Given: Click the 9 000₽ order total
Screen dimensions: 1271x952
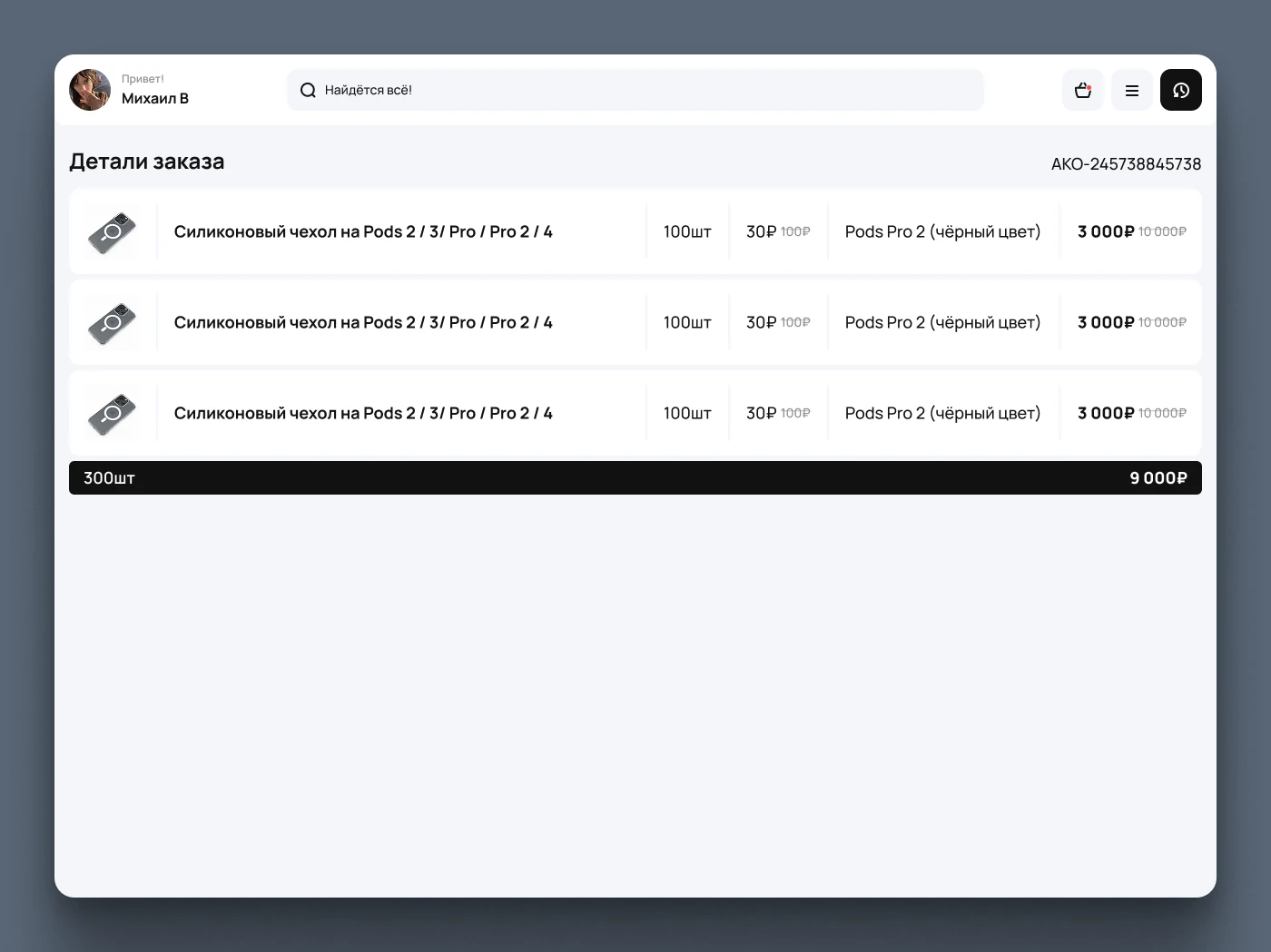Looking at the screenshot, I should pyautogui.click(x=1158, y=478).
